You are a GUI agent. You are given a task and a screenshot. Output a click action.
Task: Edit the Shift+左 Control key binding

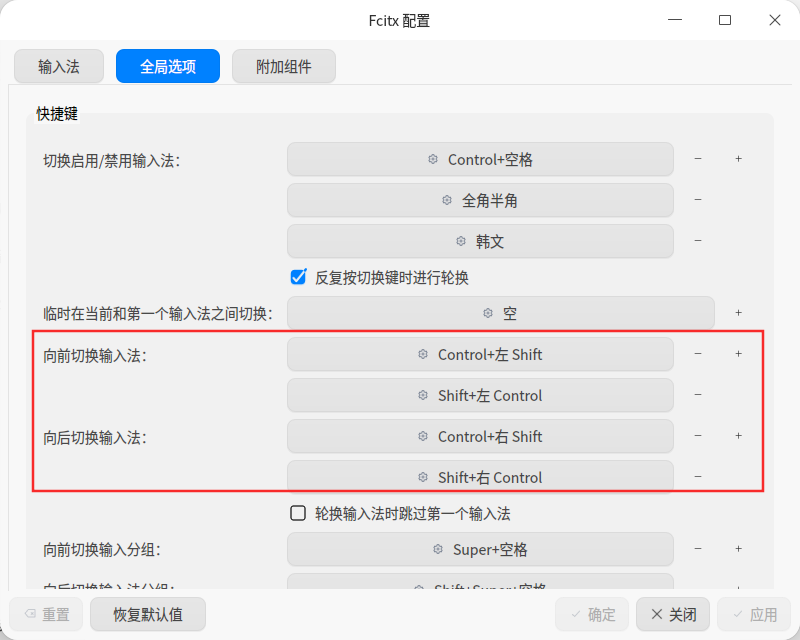point(480,395)
